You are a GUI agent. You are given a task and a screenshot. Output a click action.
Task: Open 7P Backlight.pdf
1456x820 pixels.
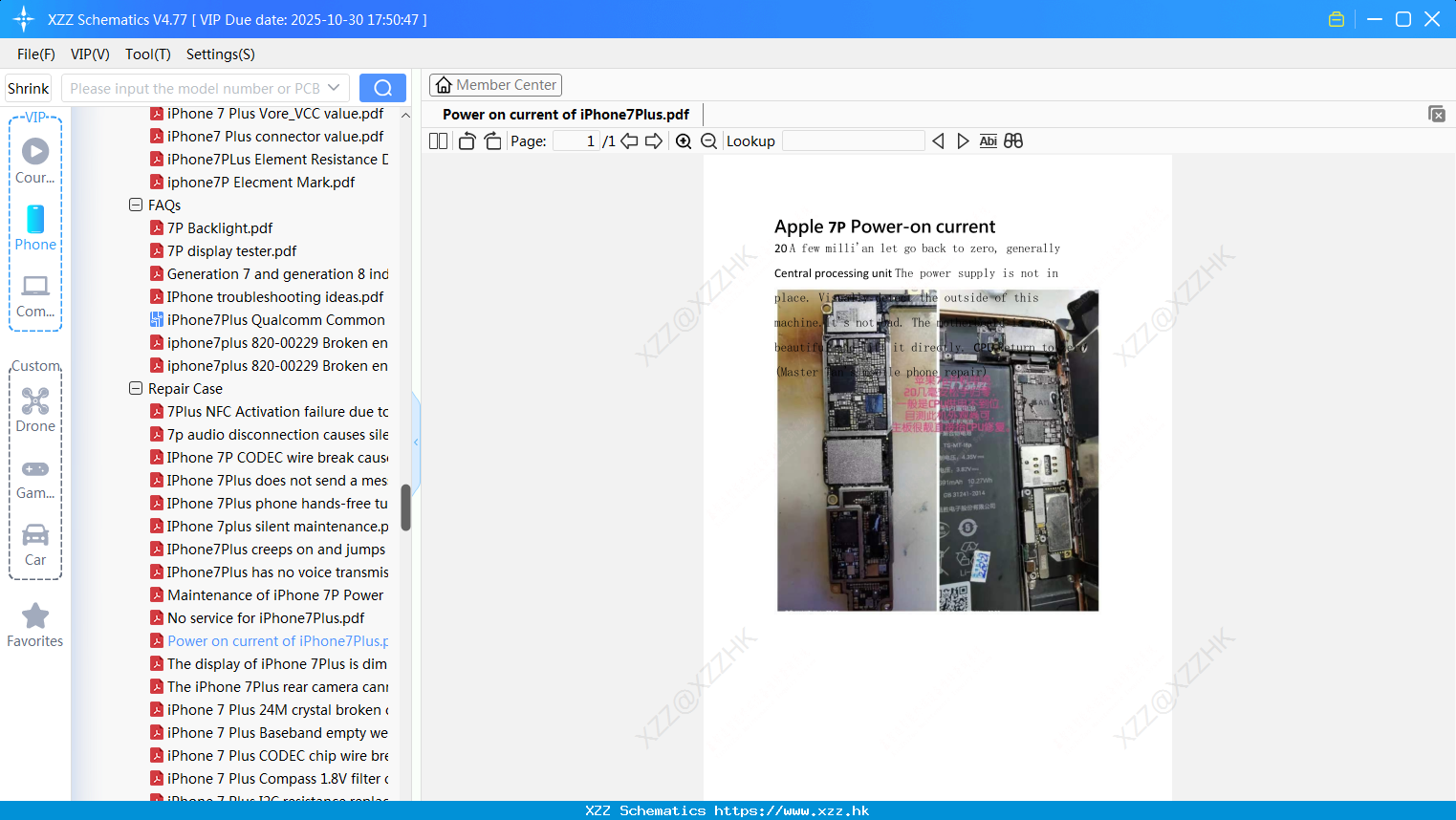pos(220,227)
